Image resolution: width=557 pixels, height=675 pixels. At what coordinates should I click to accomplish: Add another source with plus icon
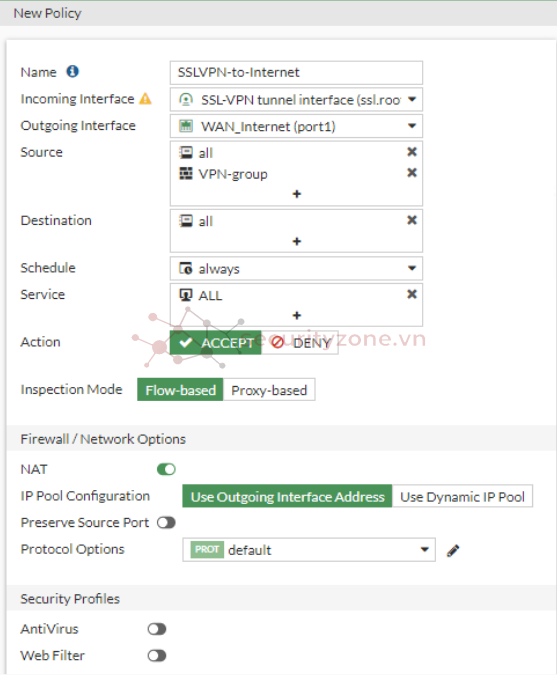(x=297, y=194)
